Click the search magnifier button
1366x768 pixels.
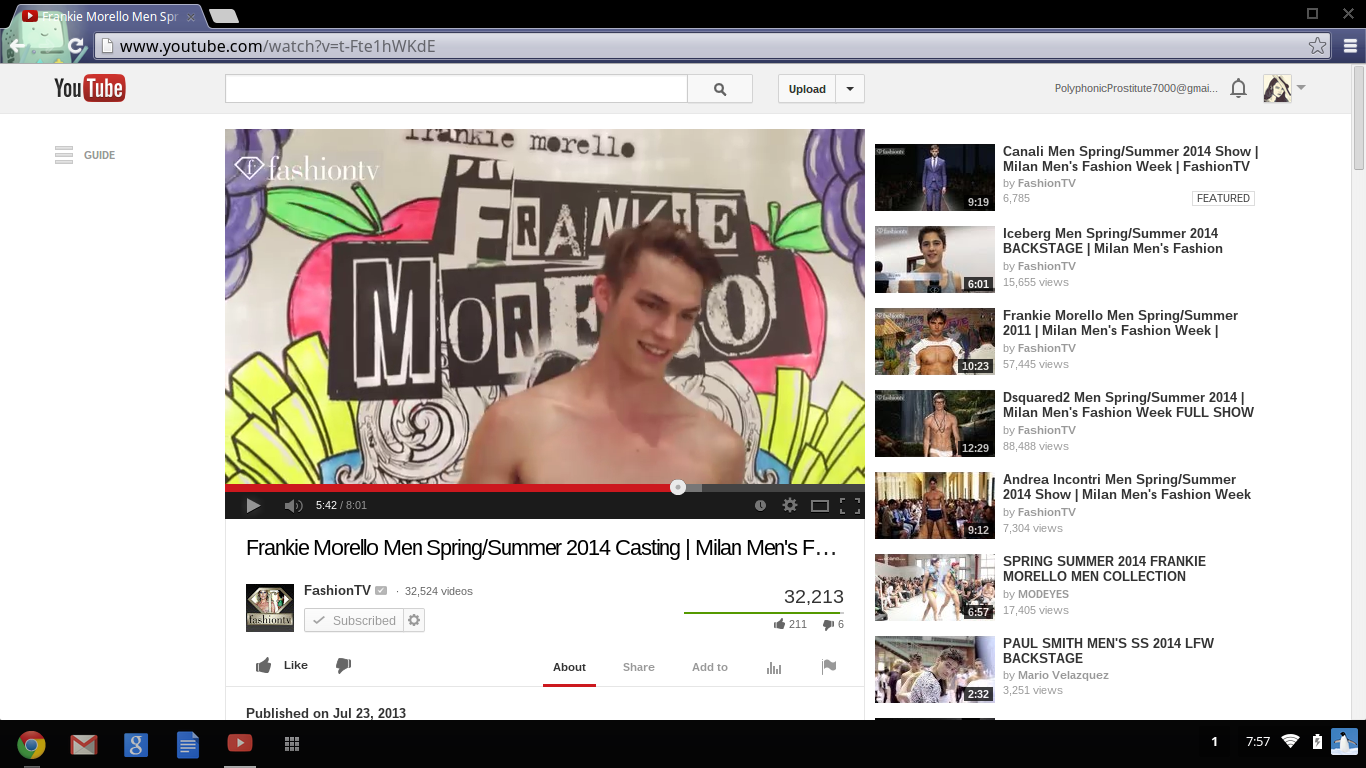point(720,89)
